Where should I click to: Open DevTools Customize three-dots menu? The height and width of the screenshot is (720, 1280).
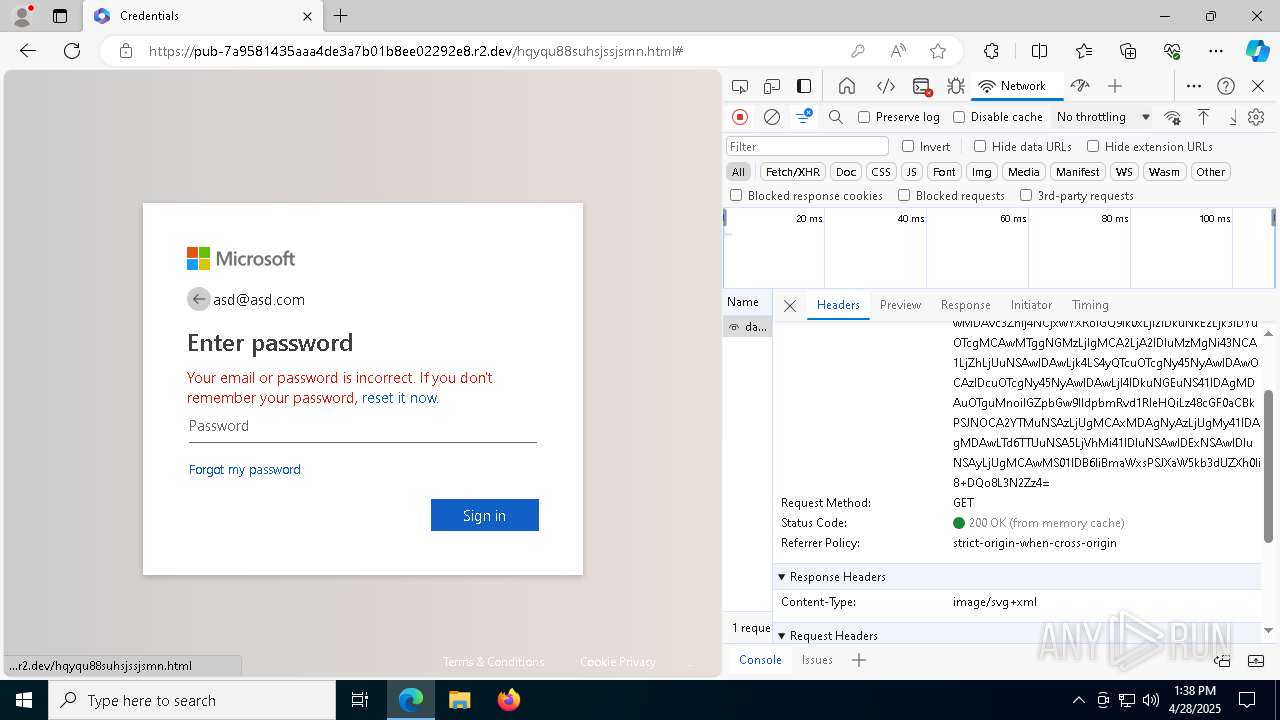tap(1194, 86)
